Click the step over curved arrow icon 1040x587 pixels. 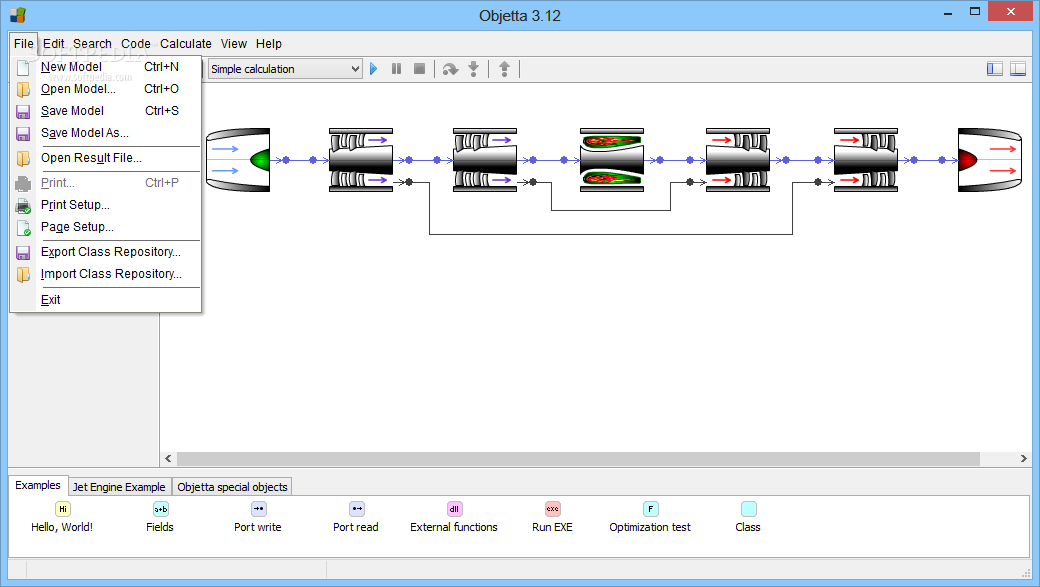tap(450, 69)
